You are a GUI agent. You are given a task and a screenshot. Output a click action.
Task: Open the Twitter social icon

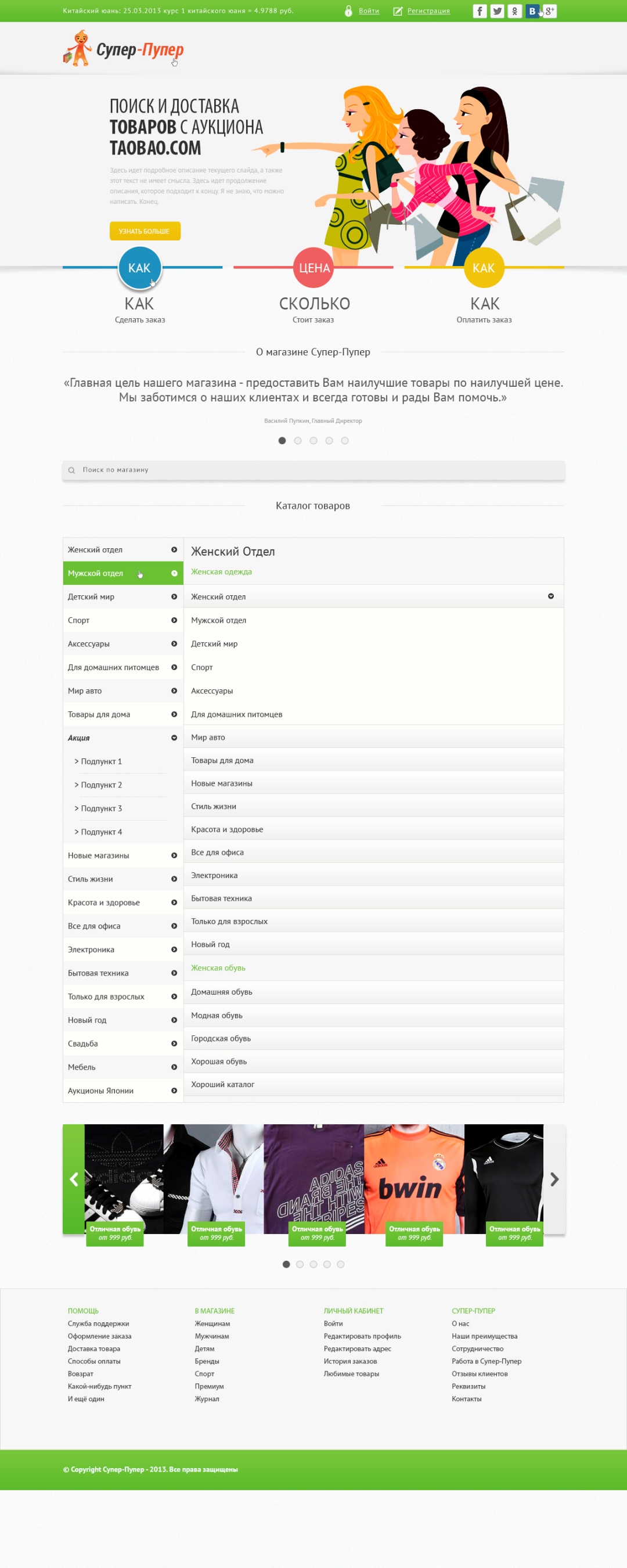click(498, 11)
